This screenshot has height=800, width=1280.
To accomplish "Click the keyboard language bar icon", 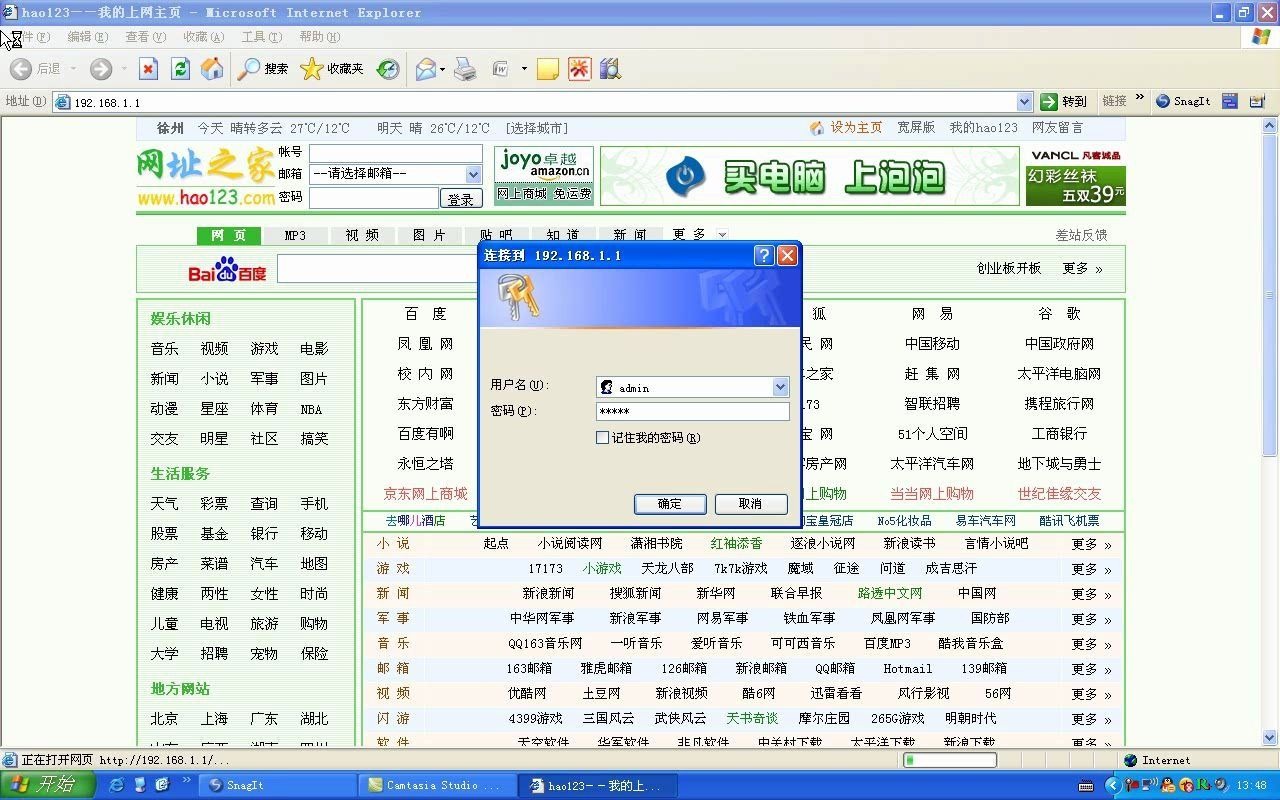I will click(x=1087, y=785).
